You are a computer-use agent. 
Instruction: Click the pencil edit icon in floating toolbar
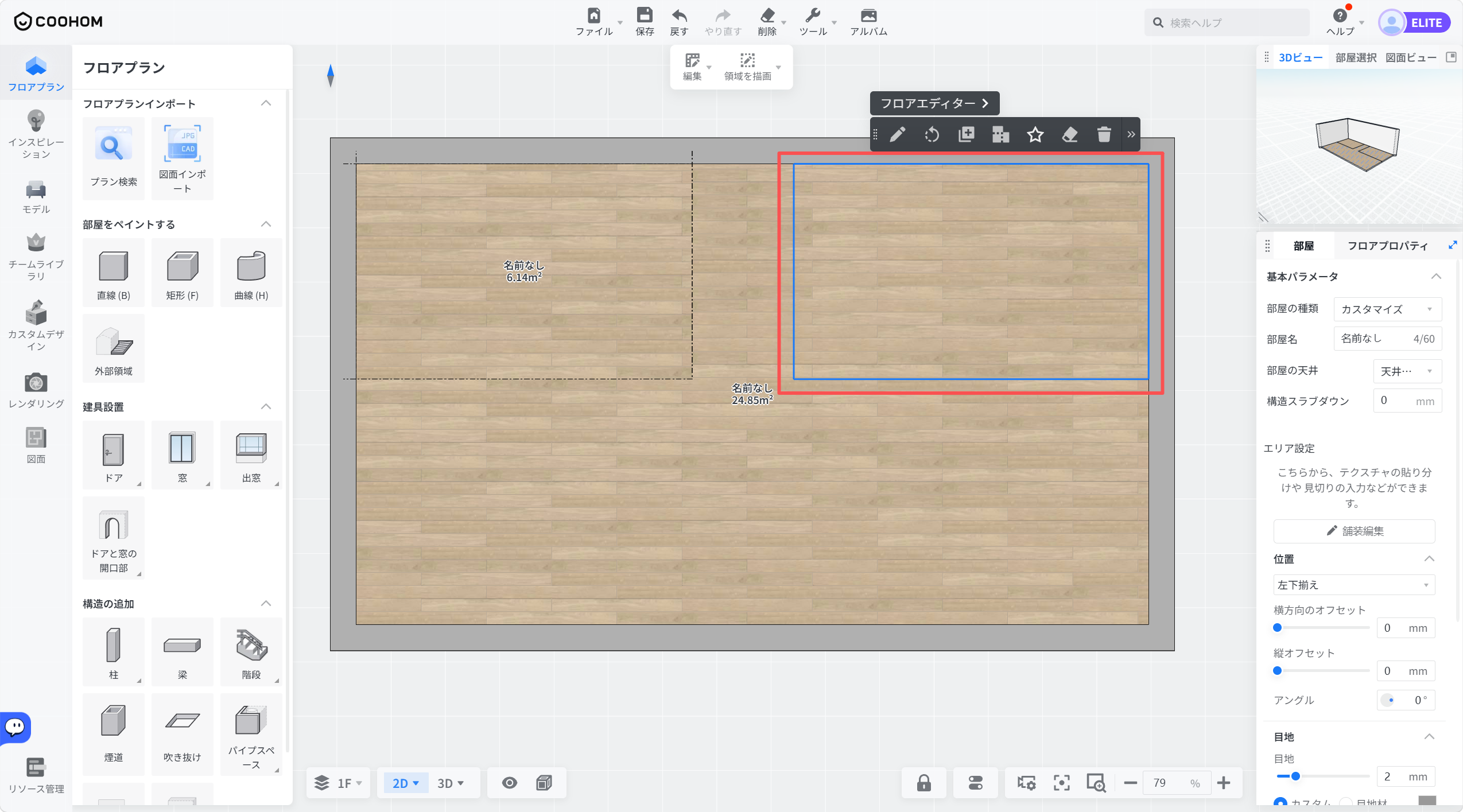pyautogui.click(x=898, y=135)
